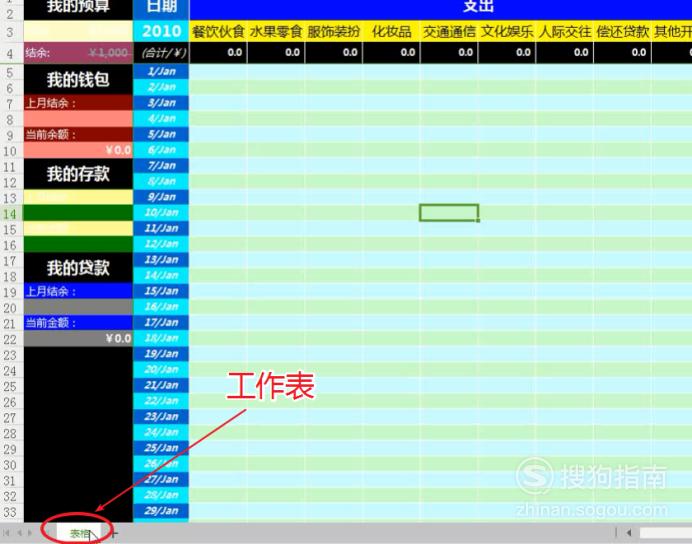Viewport: 692px width, 544px height.
Task: Click the ¥0.0 wallet balance cell
Action: pyautogui.click(x=78, y=150)
